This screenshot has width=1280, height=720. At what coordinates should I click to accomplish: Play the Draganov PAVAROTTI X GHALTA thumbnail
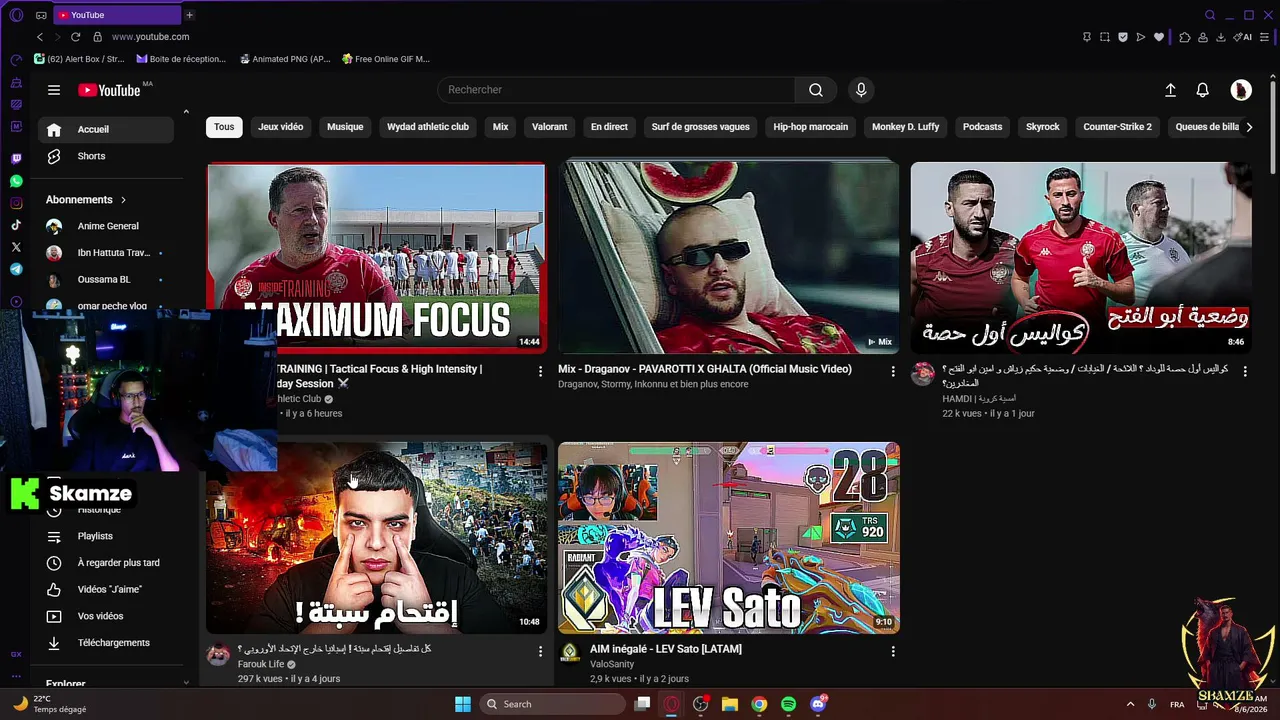[x=729, y=258]
